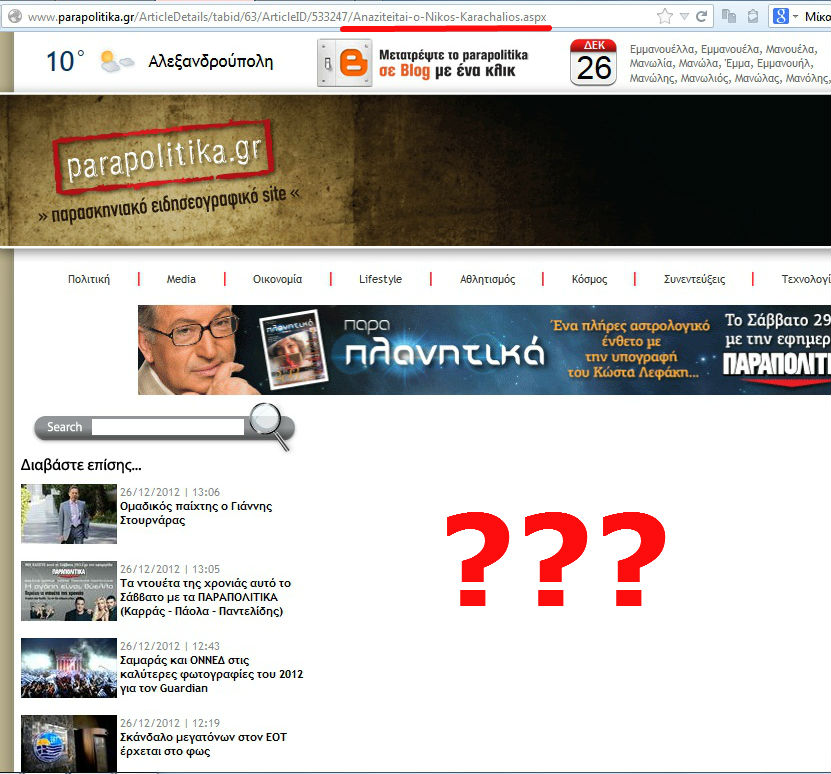Click the name-day list starting with Εμμανουέλλα
Viewport: 831px width, 774px height.
[729, 64]
